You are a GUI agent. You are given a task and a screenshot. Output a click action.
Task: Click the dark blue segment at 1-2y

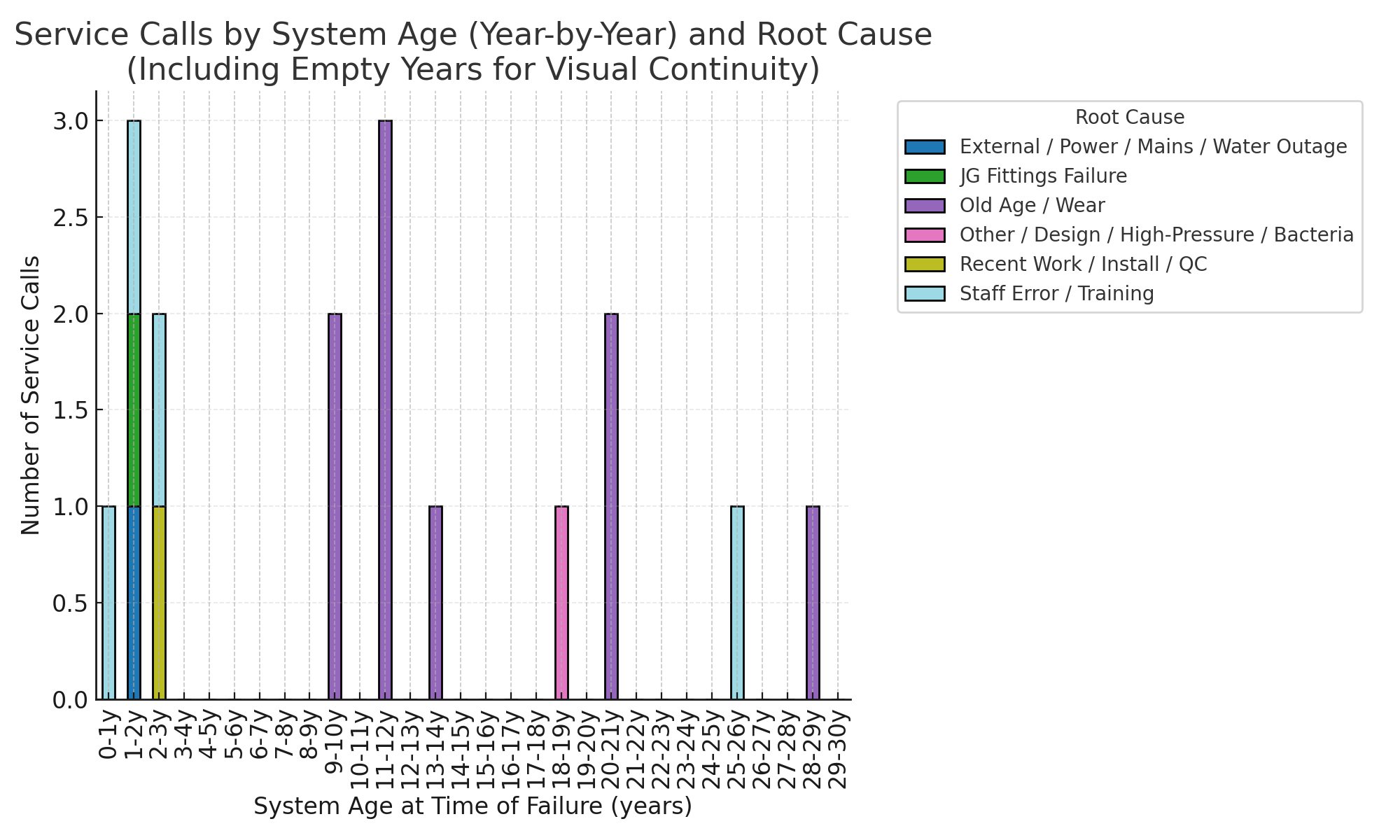[x=134, y=602]
